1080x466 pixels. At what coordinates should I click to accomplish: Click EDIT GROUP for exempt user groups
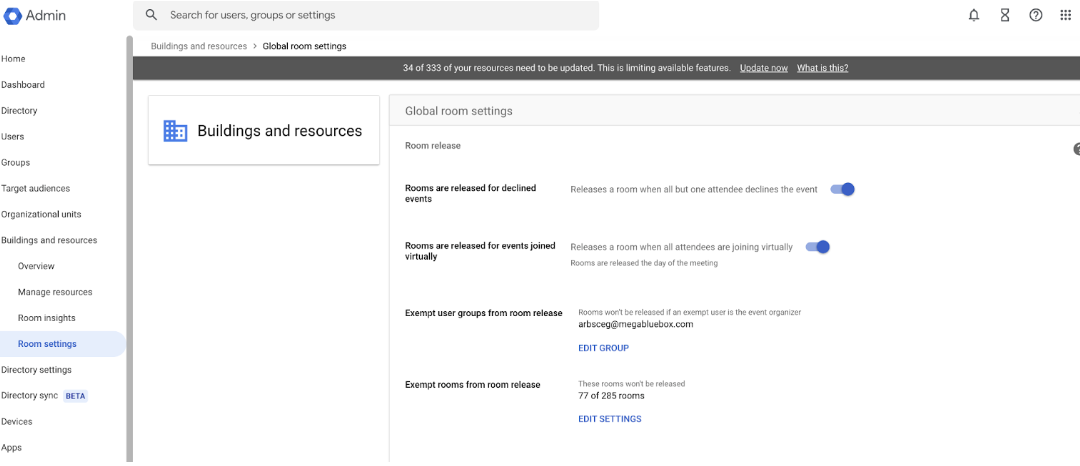coord(603,348)
